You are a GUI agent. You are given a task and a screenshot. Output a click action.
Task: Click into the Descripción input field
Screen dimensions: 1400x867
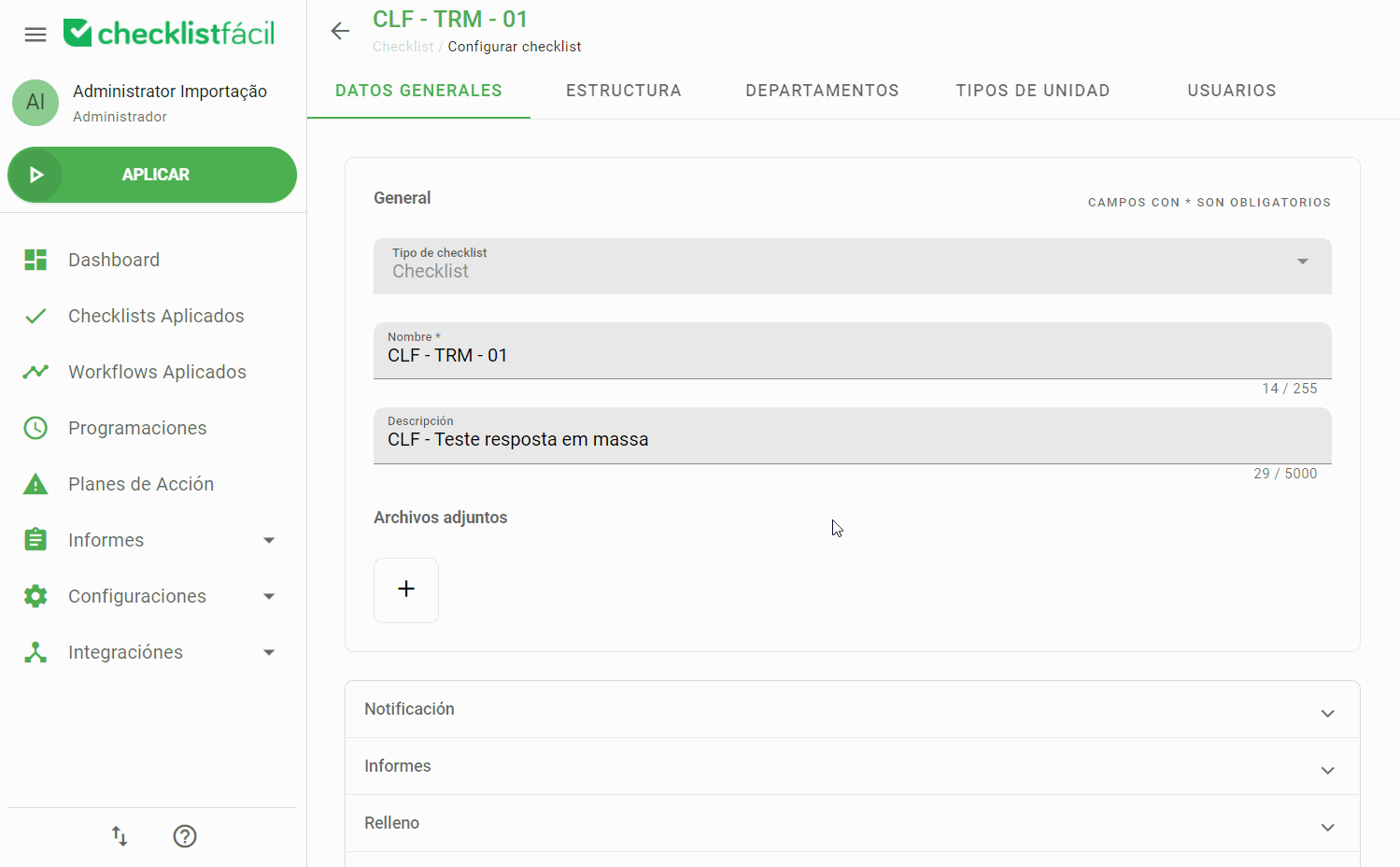(853, 435)
